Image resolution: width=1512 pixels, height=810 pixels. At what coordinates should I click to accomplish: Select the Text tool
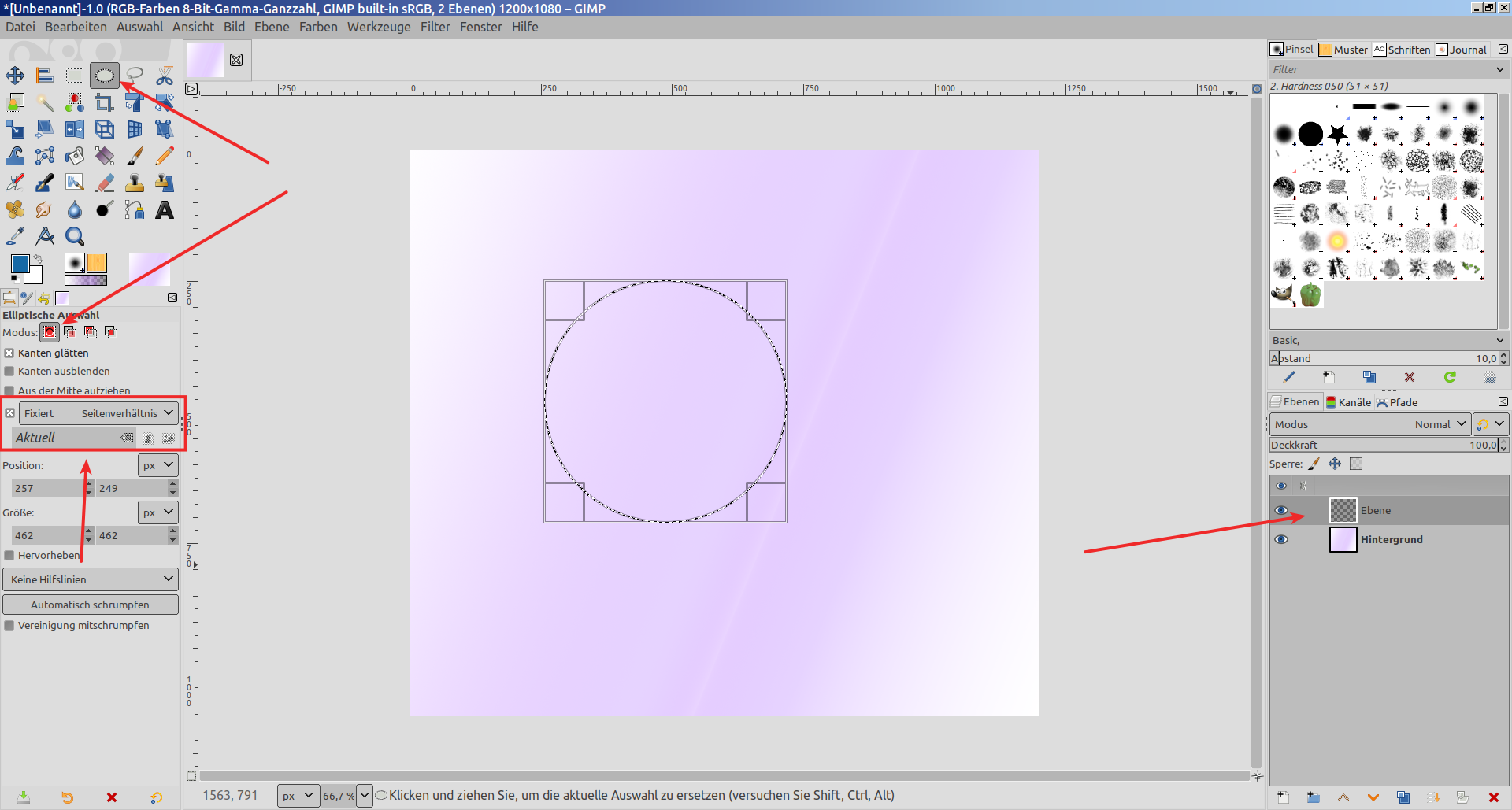(164, 210)
